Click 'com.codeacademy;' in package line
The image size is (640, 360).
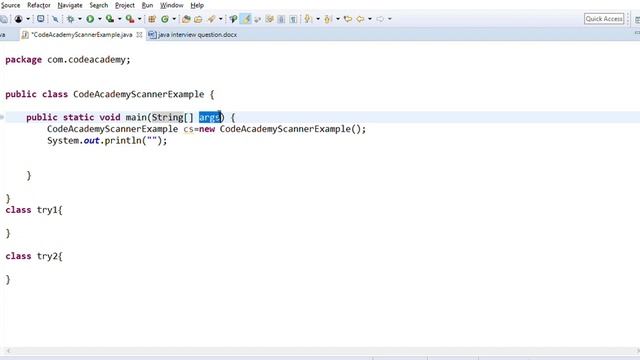click(x=89, y=60)
